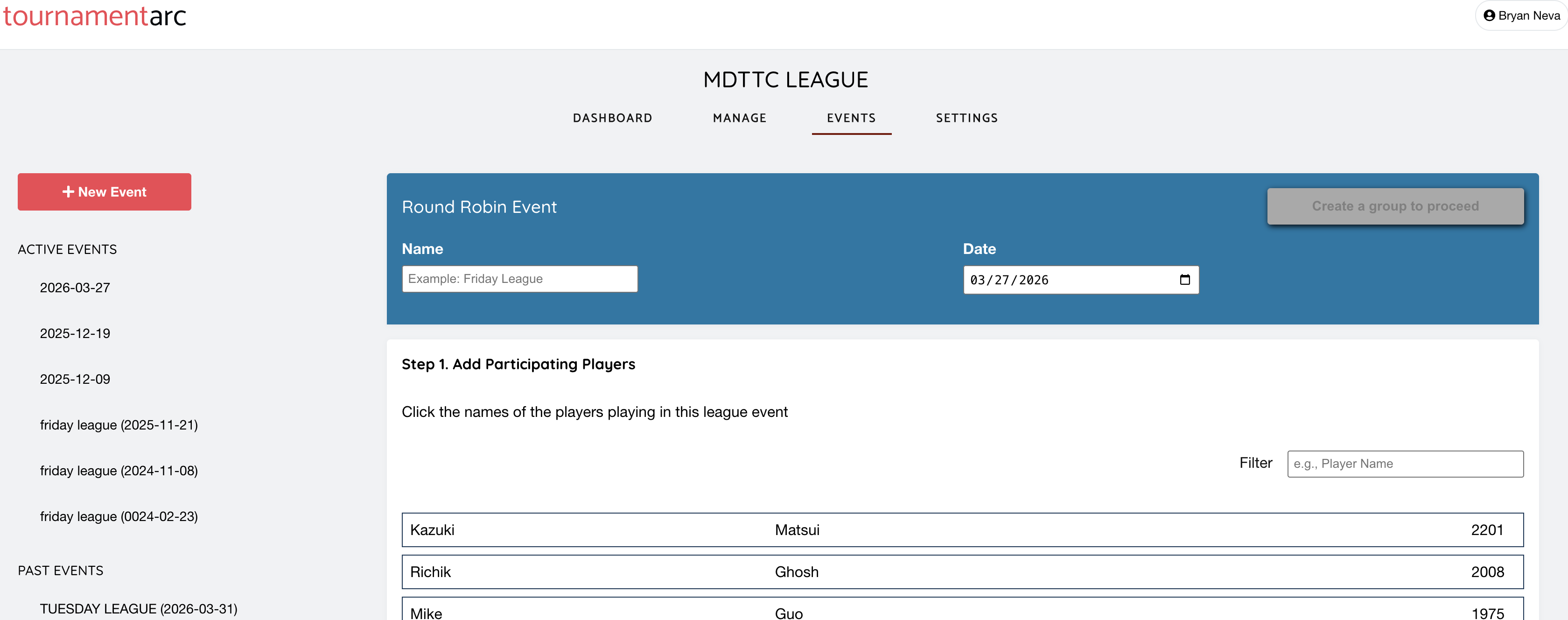Select friday league (2025-11-21) from sidebar
The width and height of the screenshot is (1568, 620).
click(119, 424)
